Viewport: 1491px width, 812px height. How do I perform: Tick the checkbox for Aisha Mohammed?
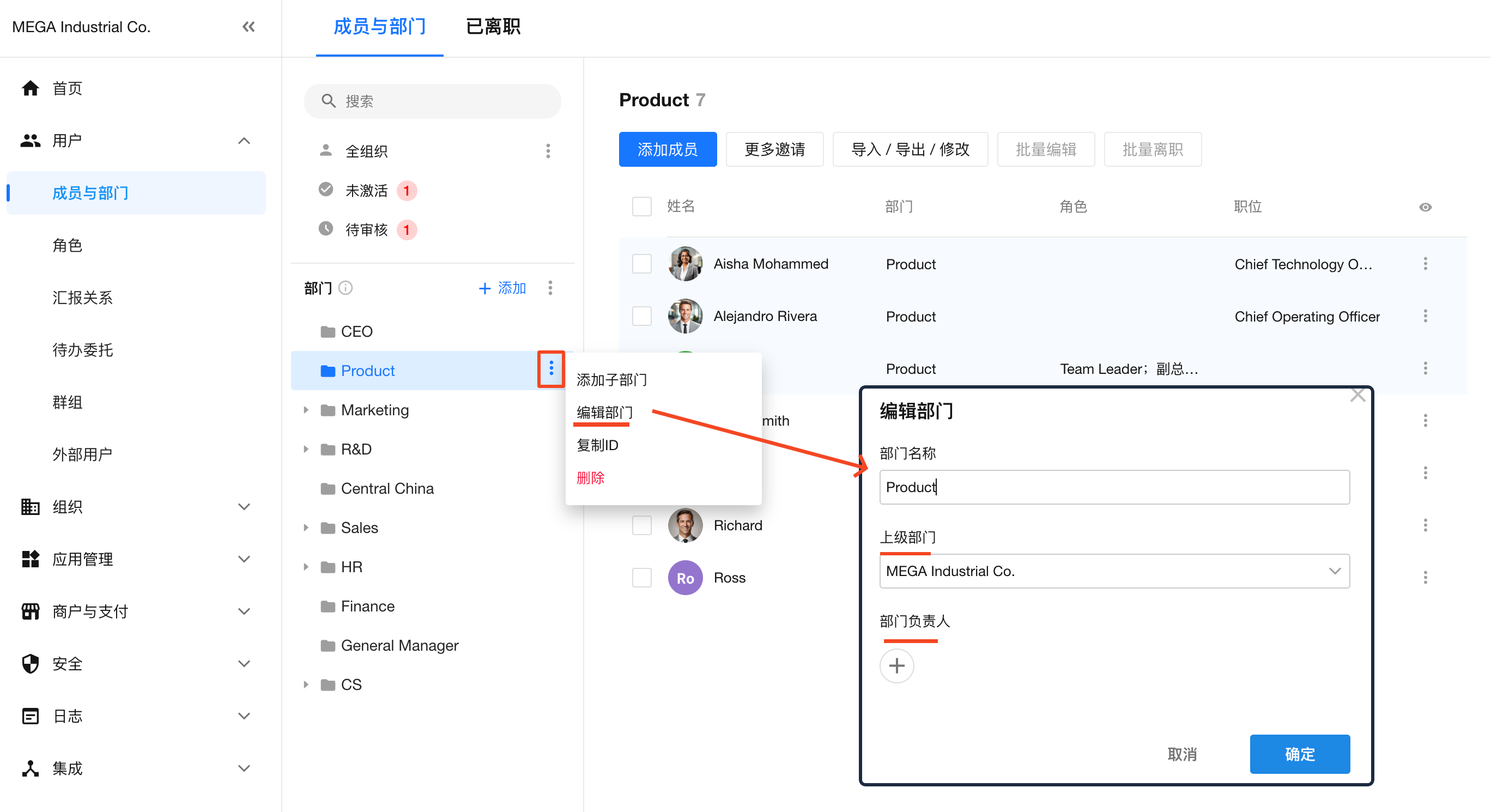[x=641, y=264]
